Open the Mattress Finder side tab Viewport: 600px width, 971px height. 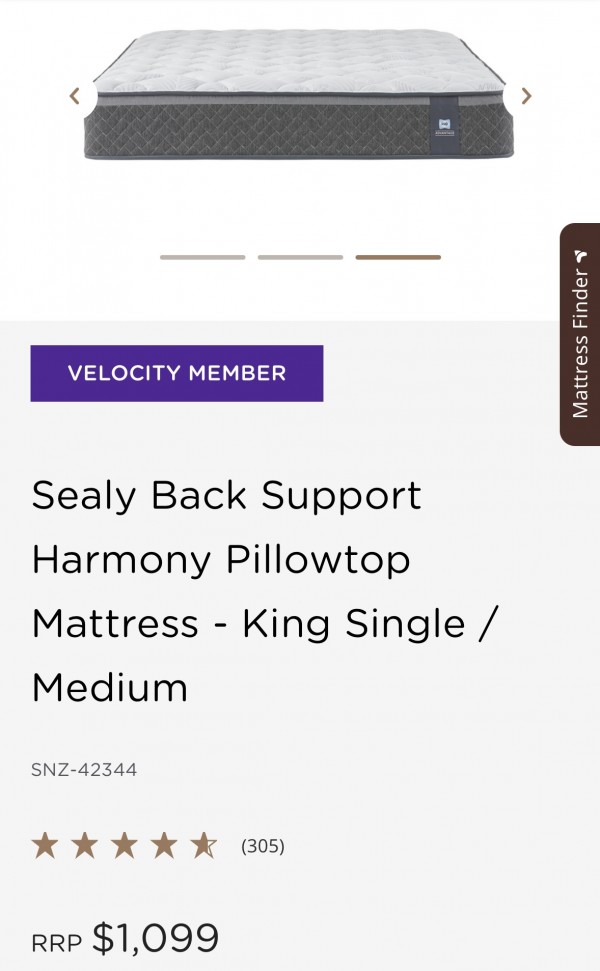tap(580, 334)
